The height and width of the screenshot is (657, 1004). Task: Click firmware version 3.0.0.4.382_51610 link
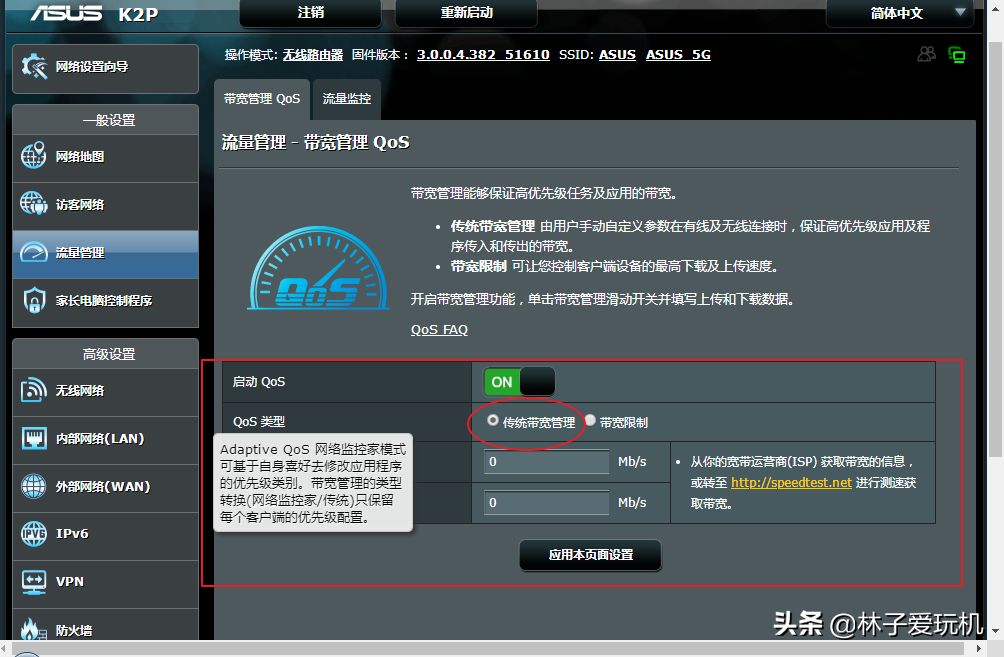tap(483, 55)
